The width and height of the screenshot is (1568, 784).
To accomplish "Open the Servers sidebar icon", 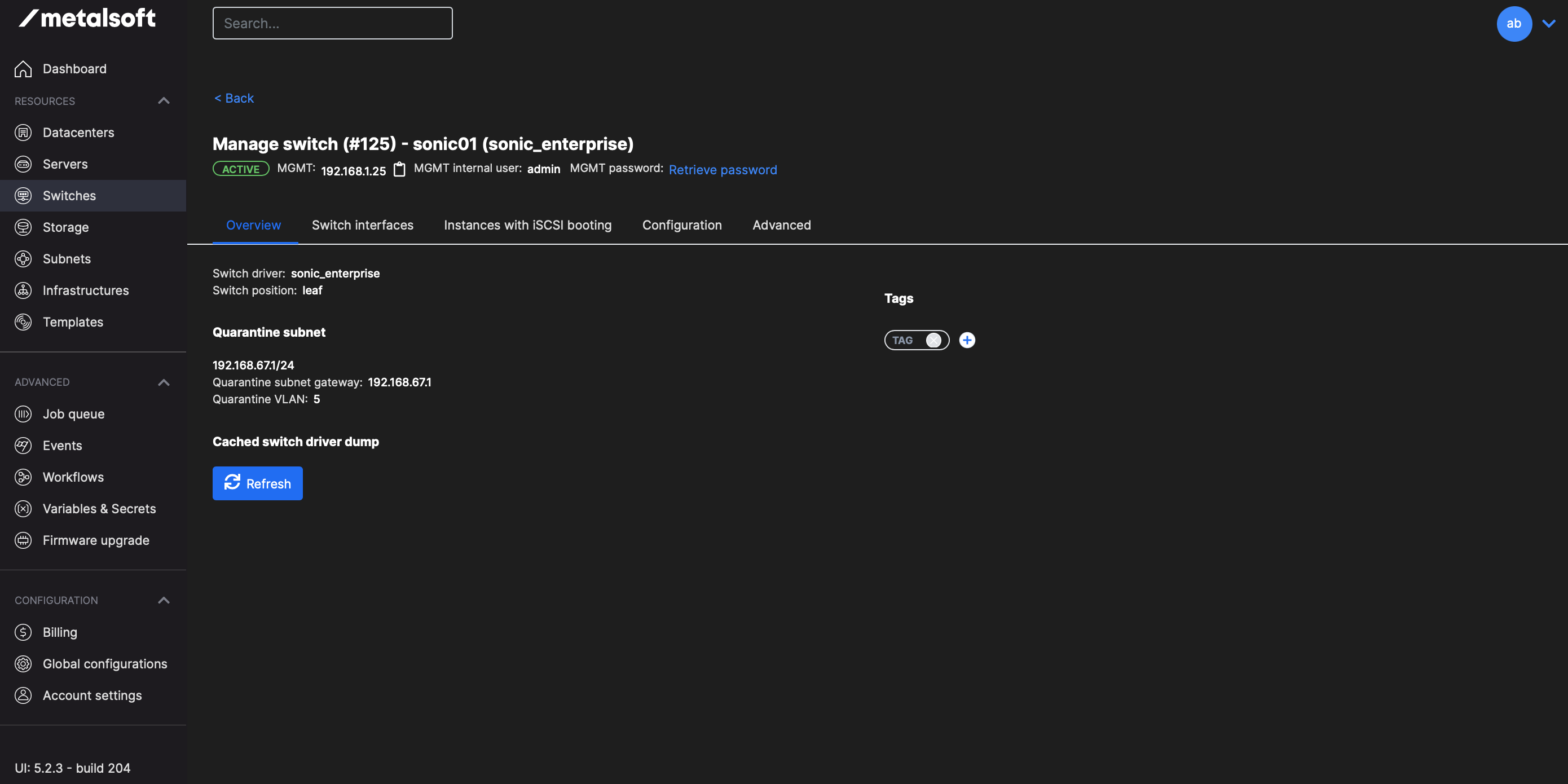I will 23,164.
